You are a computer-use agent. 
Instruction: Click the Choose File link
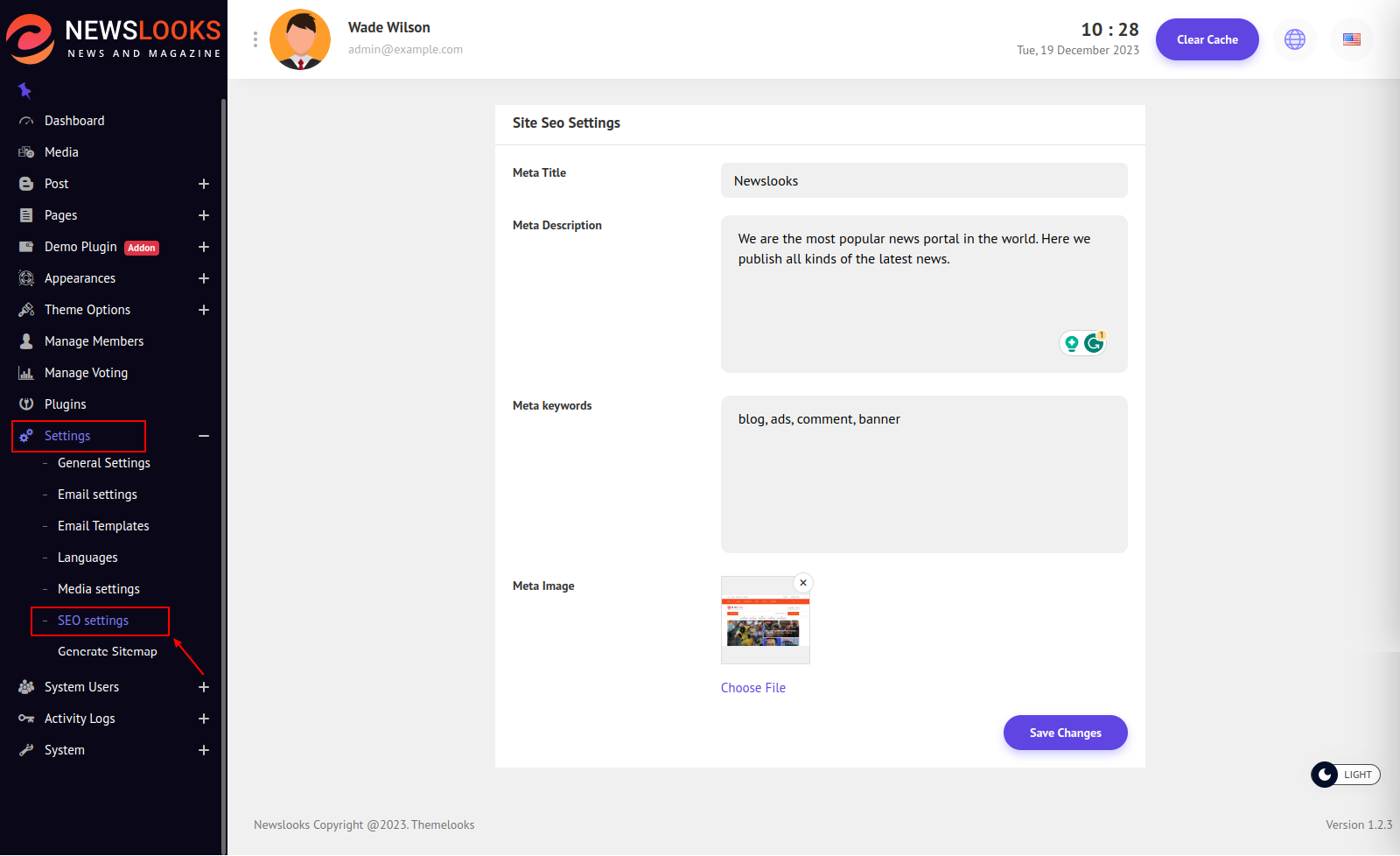point(752,688)
